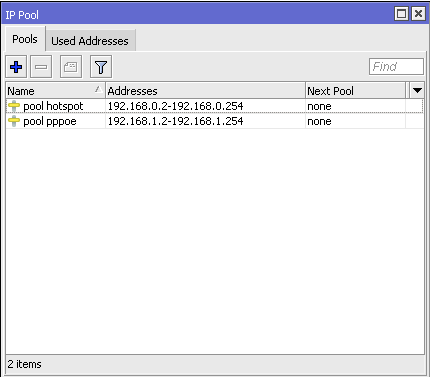Screen dimensions: 430x377
Task: Remove selected pool with minus button
Action: click(x=41, y=67)
